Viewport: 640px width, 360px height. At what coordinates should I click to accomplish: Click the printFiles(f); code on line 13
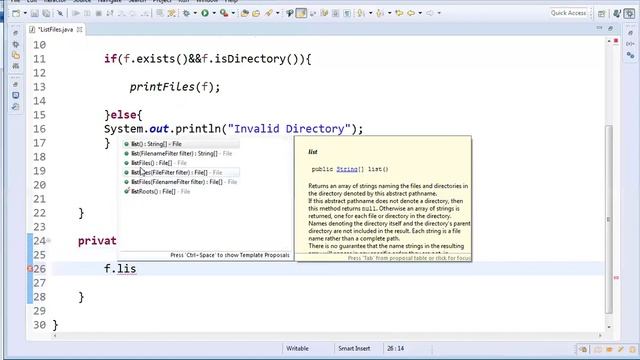click(x=175, y=87)
